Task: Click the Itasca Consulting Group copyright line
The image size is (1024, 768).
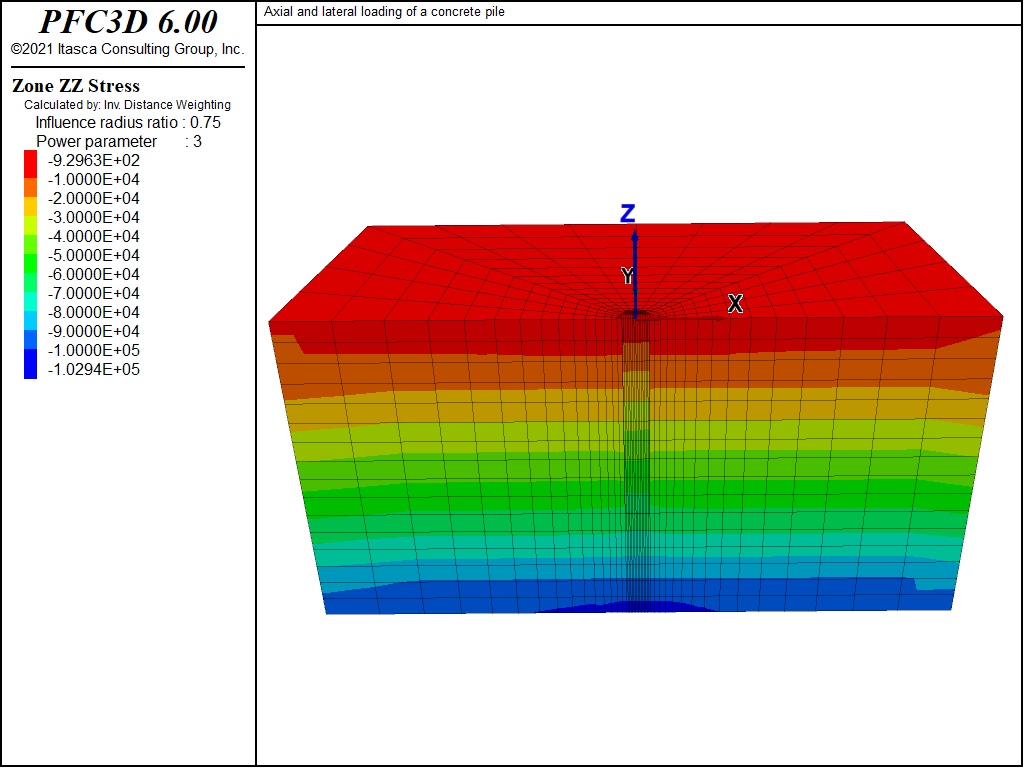Action: pyautogui.click(x=127, y=49)
